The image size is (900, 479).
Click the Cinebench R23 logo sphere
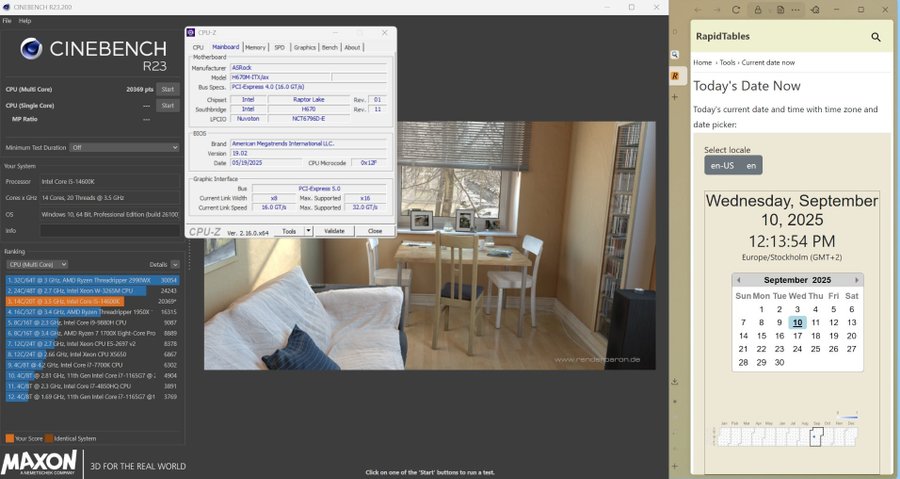tap(31, 49)
